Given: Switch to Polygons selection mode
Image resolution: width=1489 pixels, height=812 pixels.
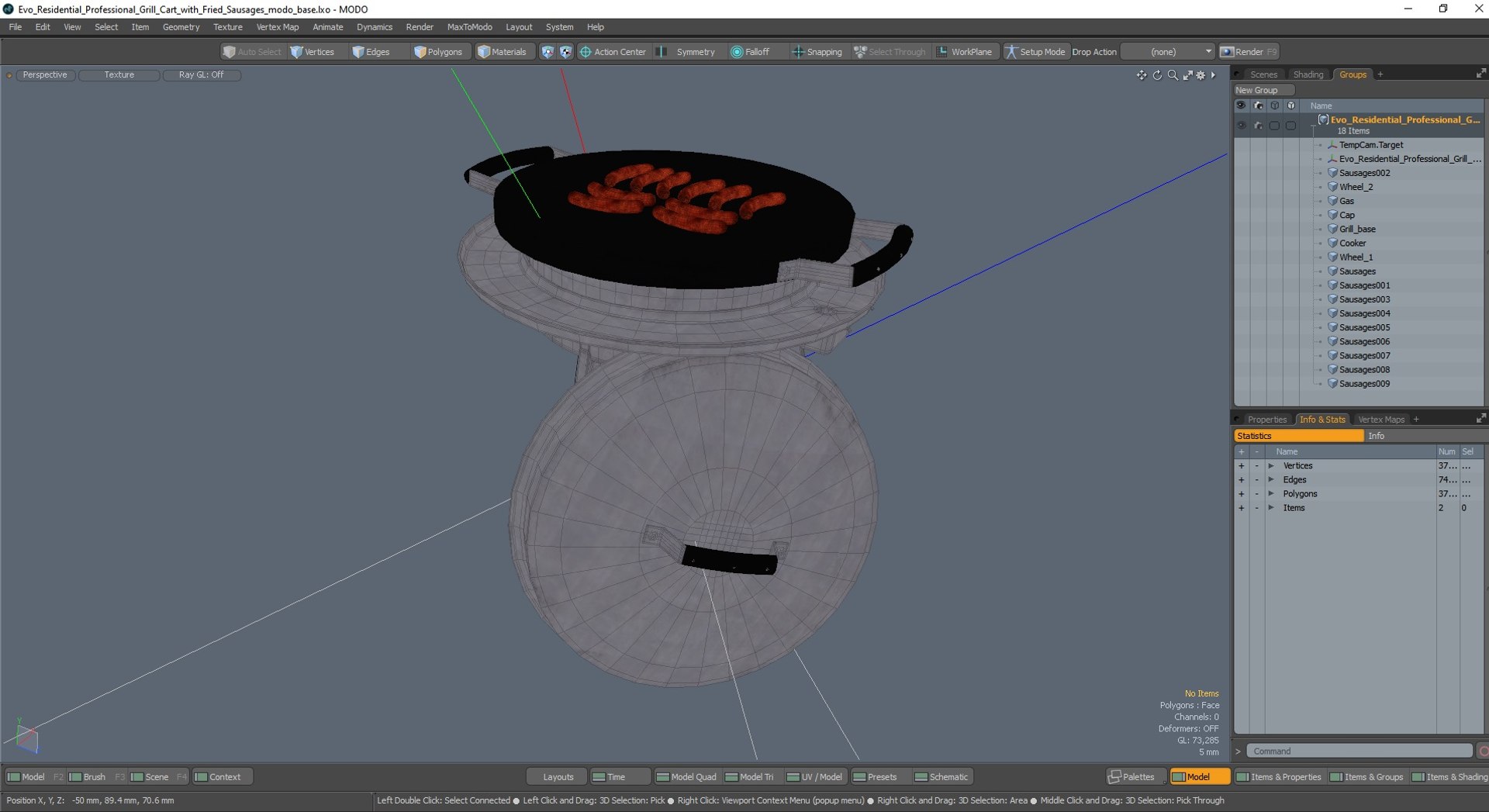Looking at the screenshot, I should click(438, 52).
